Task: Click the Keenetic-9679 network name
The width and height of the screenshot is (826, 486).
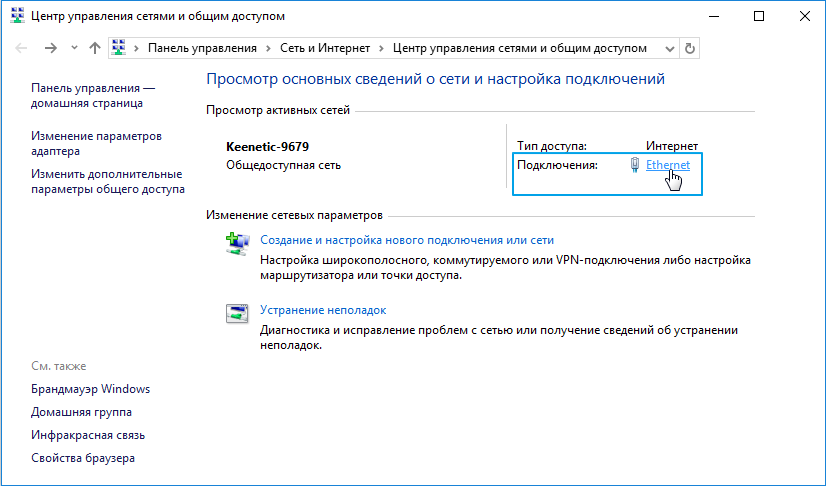Action: tap(268, 146)
